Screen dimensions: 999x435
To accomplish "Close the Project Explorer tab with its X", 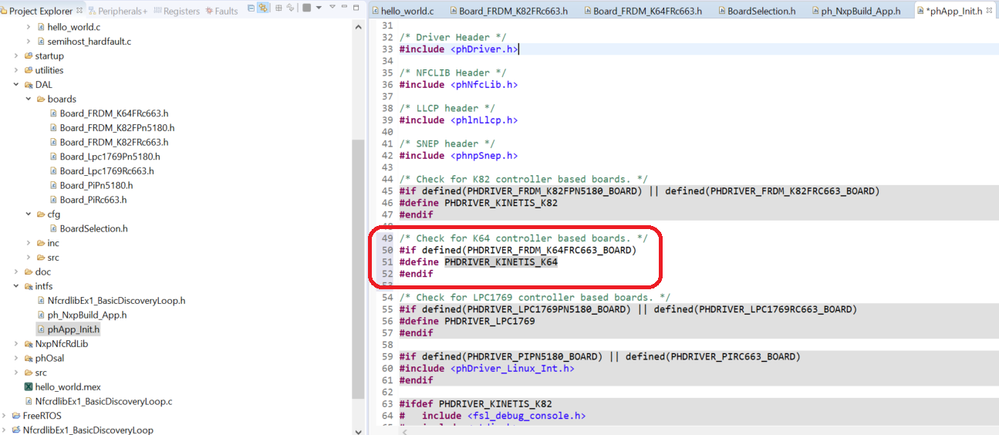I will click(x=80, y=11).
